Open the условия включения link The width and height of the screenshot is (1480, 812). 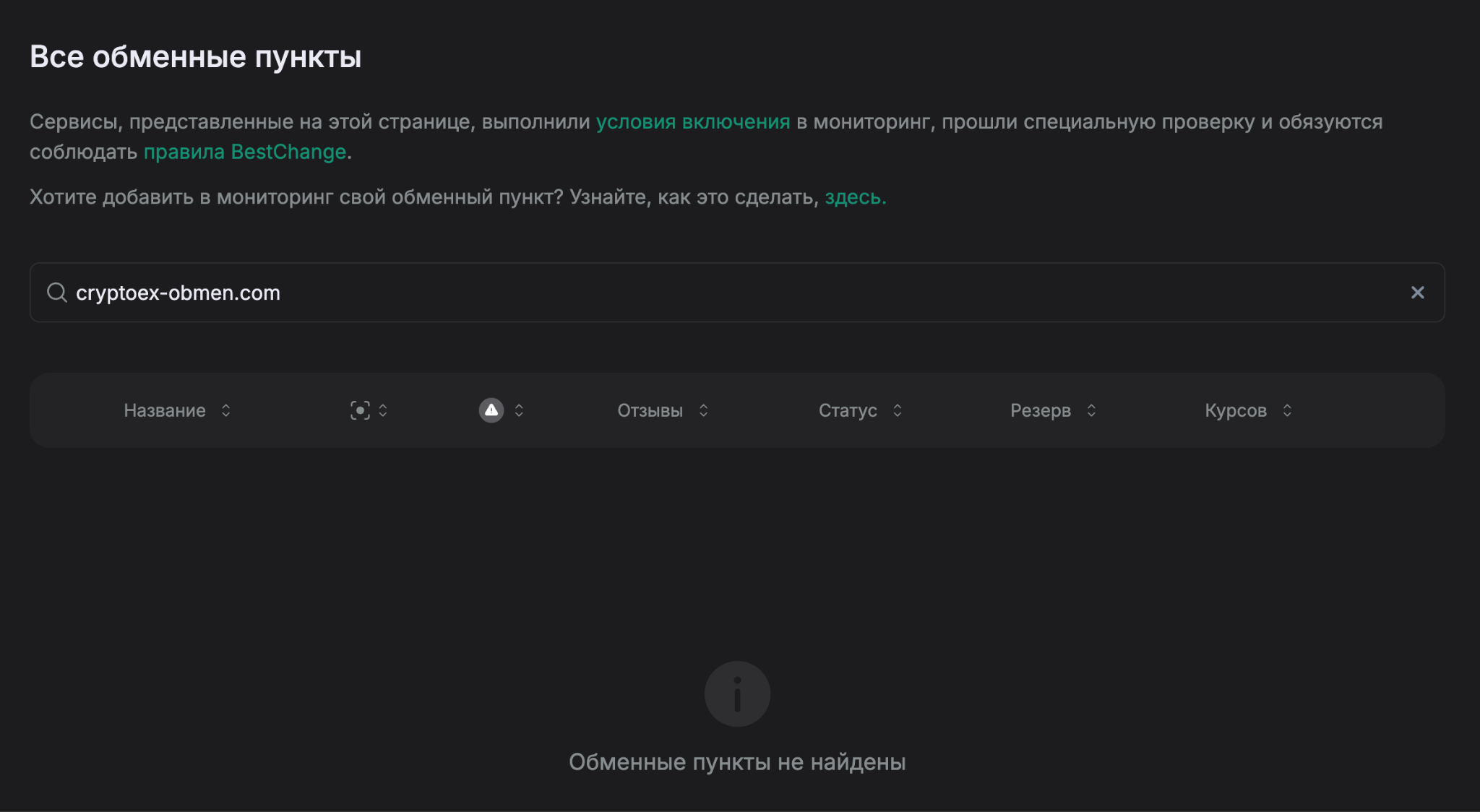[692, 122]
